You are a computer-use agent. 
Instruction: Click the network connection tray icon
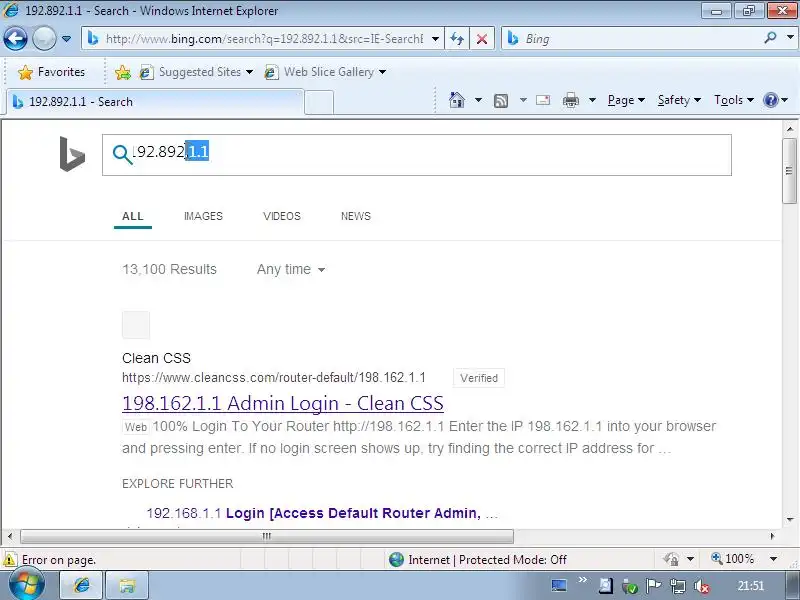(678, 587)
